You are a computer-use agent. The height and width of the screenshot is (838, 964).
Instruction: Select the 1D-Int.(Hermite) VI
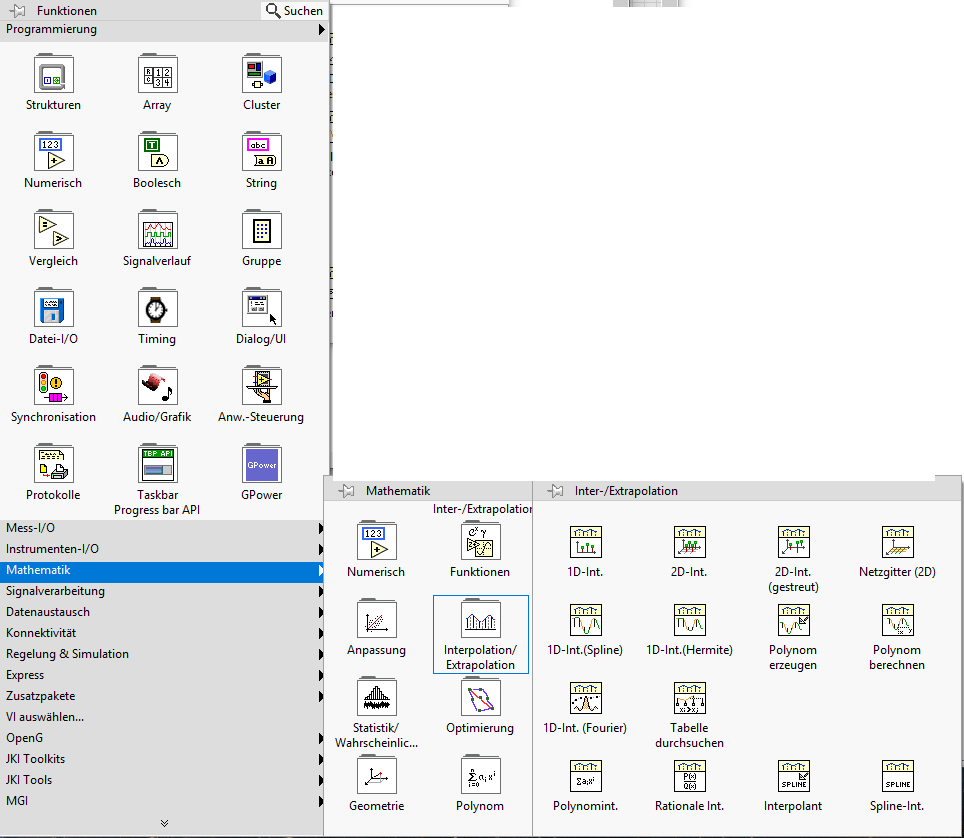689,620
